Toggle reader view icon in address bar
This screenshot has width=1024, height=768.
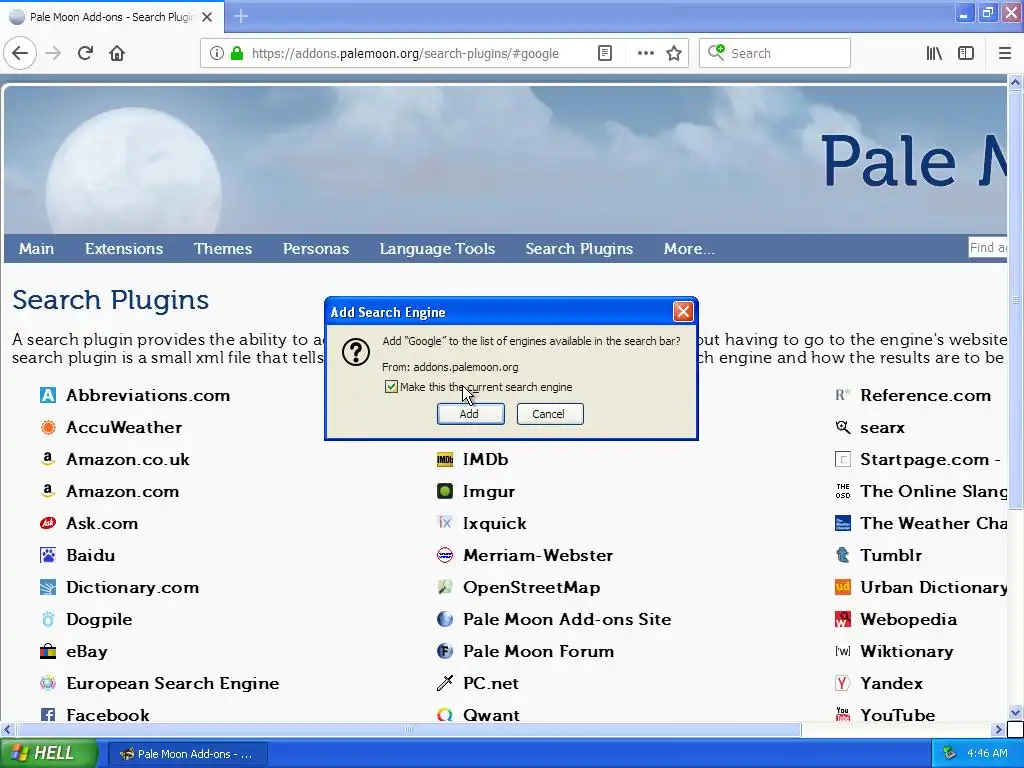(x=605, y=53)
